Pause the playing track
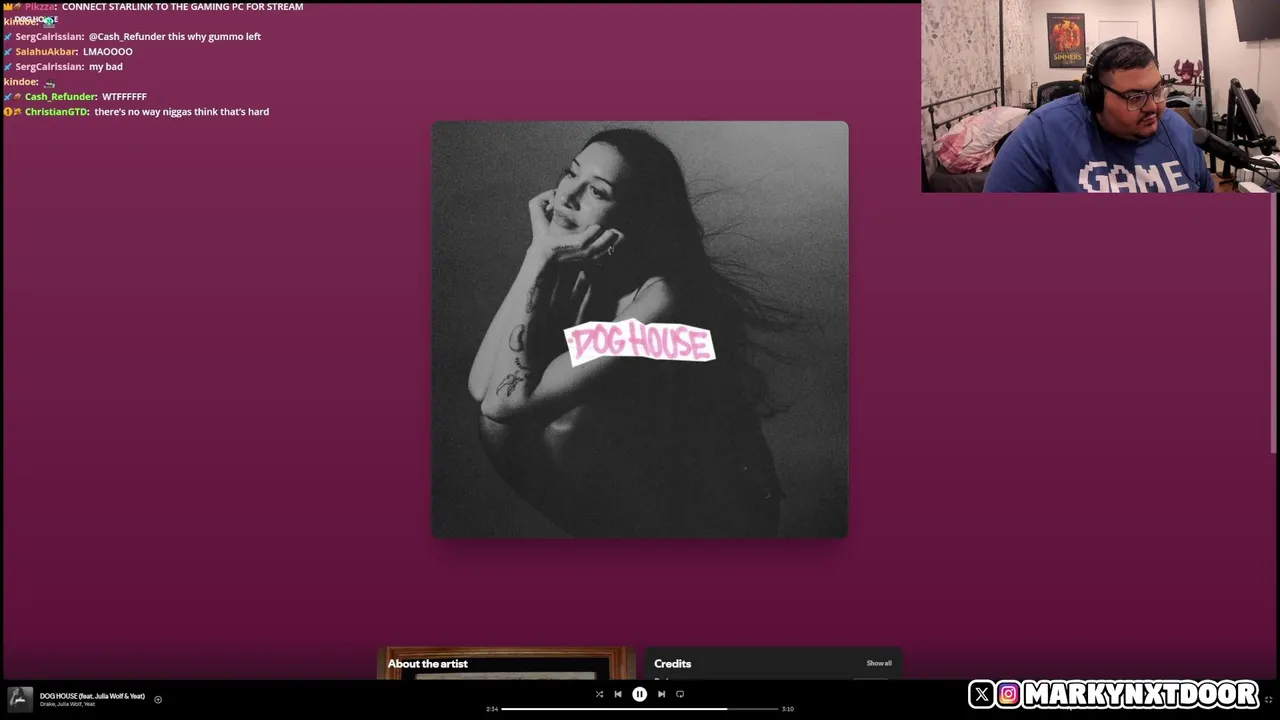The width and height of the screenshot is (1280, 720). [639, 694]
